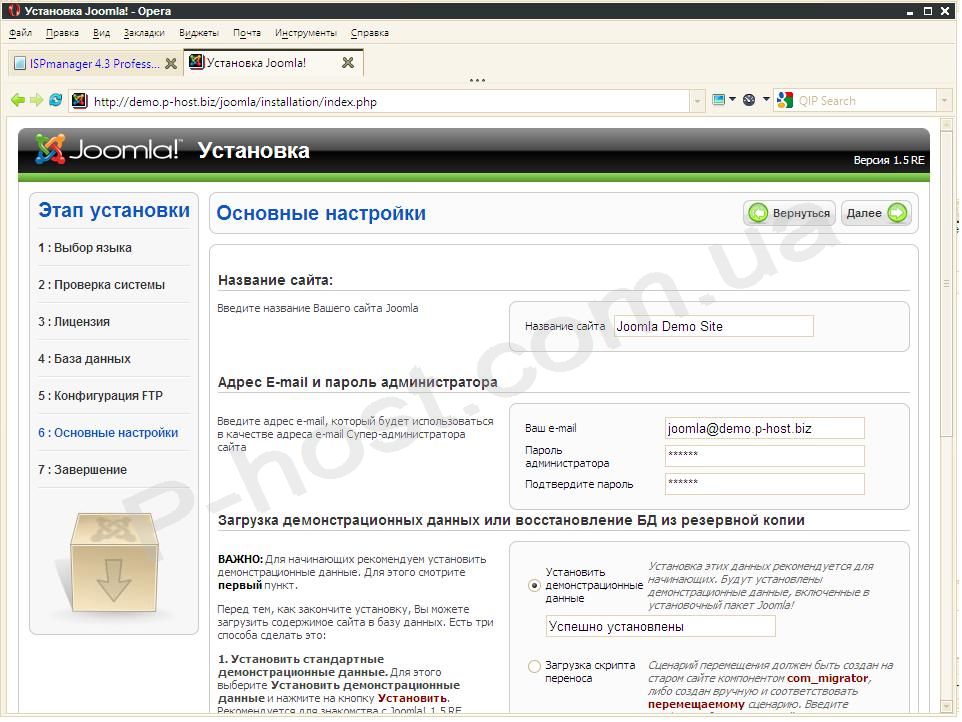The height and width of the screenshot is (722, 962).
Task: Switch to the ISPmanager 4.3 Profess... tab
Action: click(95, 63)
